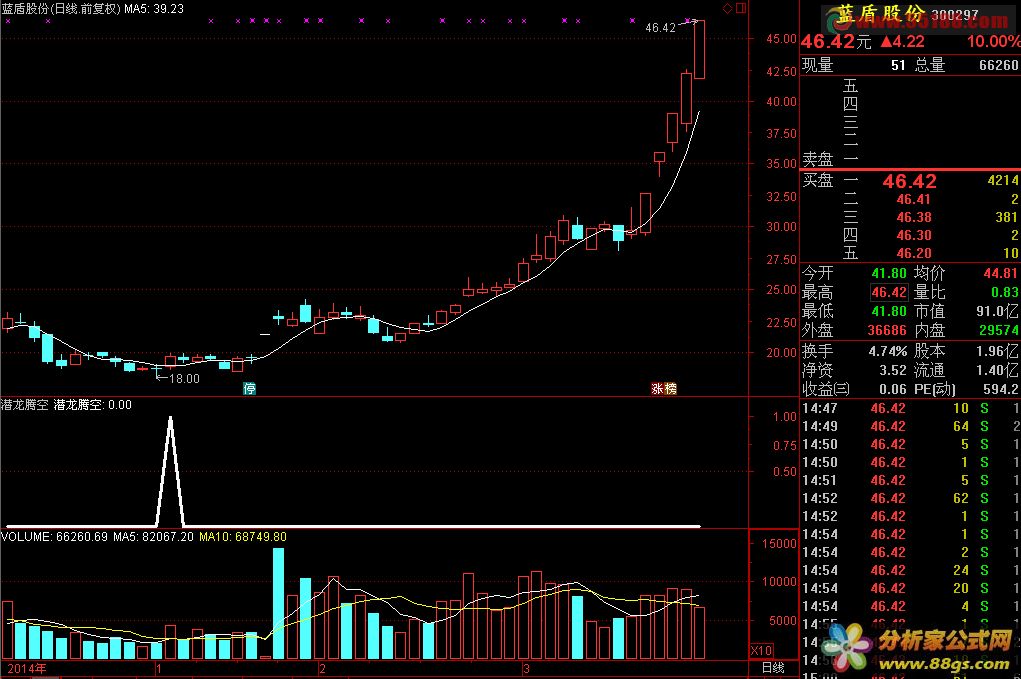Click the bid-four price 46.30
The image size is (1021, 679).
914,236
